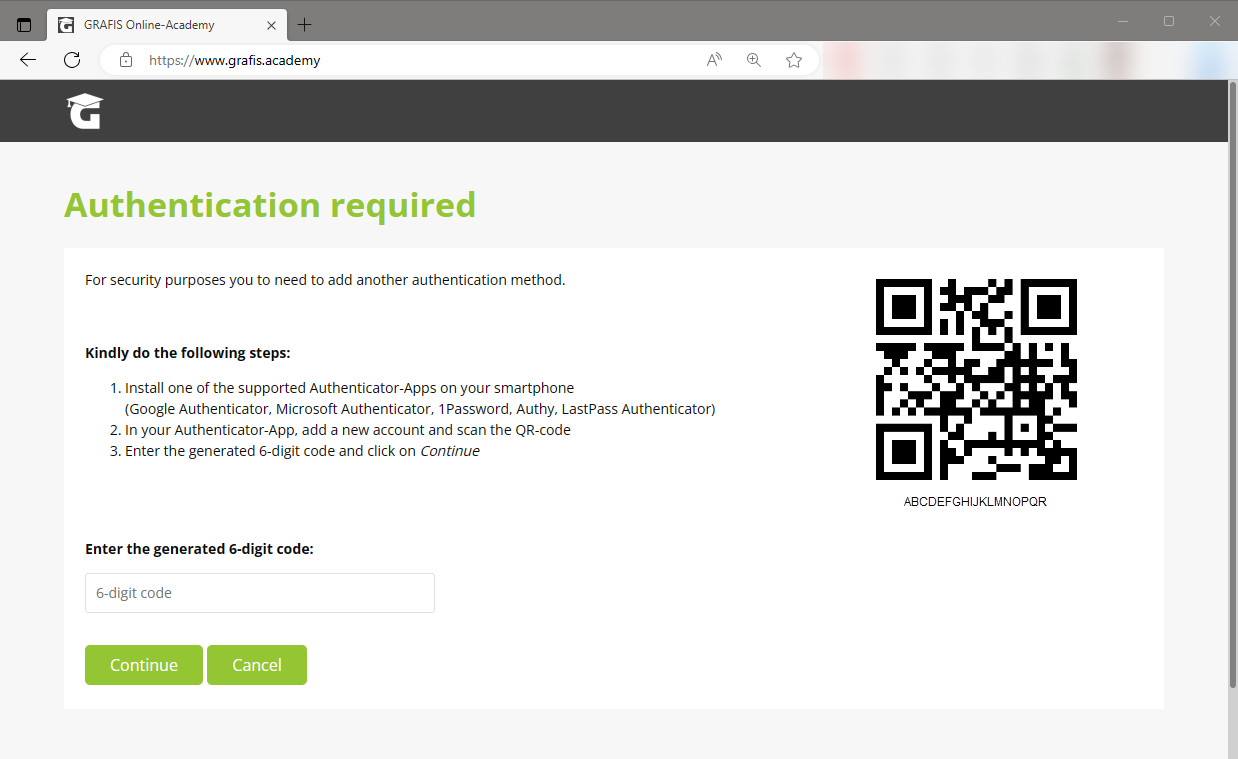Focus the 6-digit code input field
This screenshot has width=1238, height=759.
(260, 593)
